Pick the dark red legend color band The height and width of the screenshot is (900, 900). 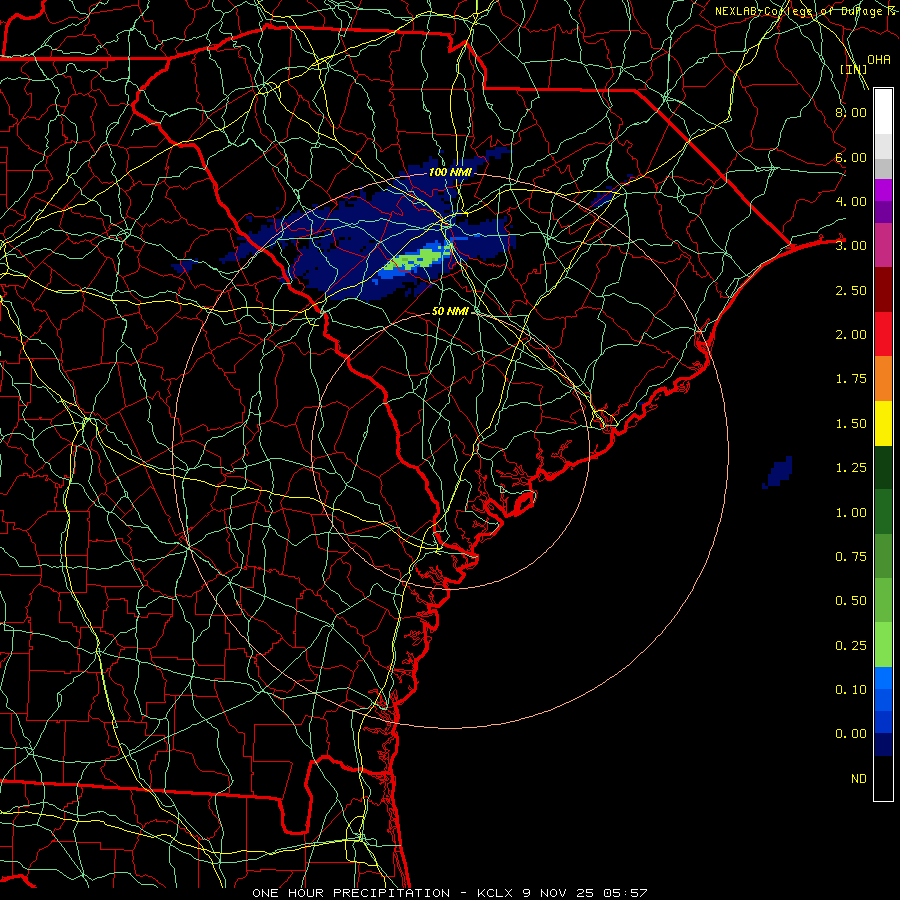pyautogui.click(x=883, y=290)
